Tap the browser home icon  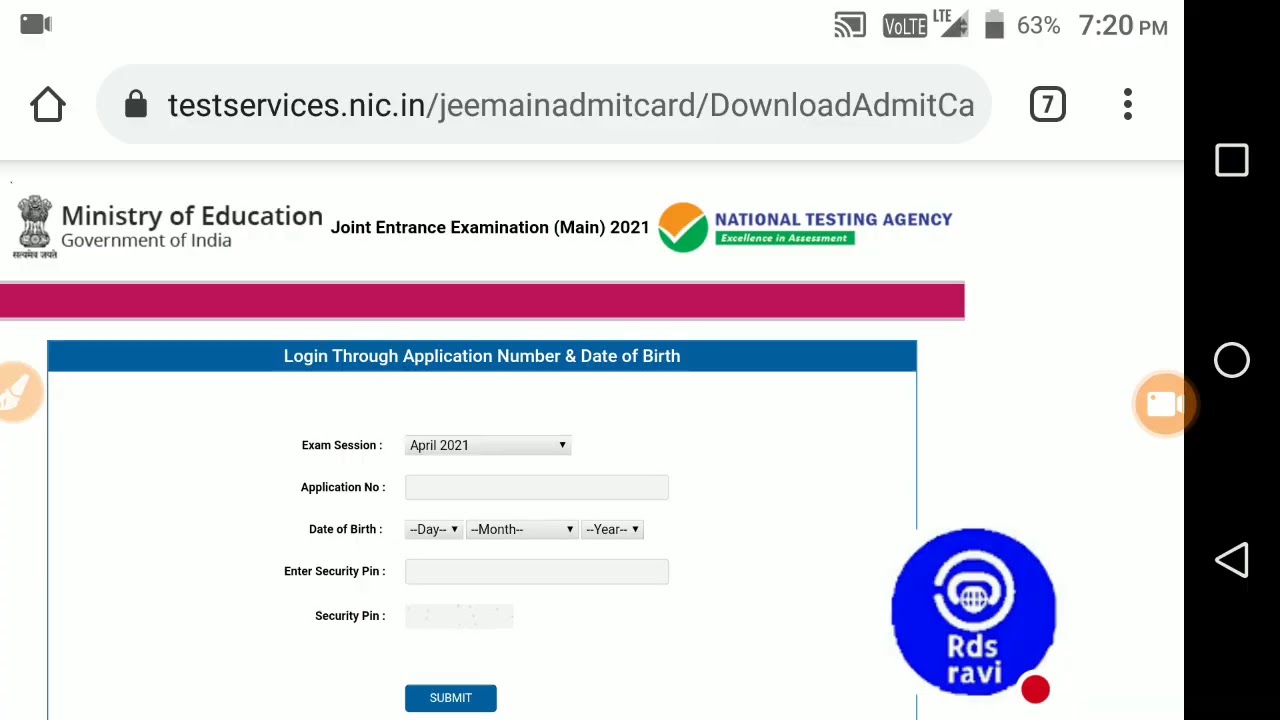[48, 105]
